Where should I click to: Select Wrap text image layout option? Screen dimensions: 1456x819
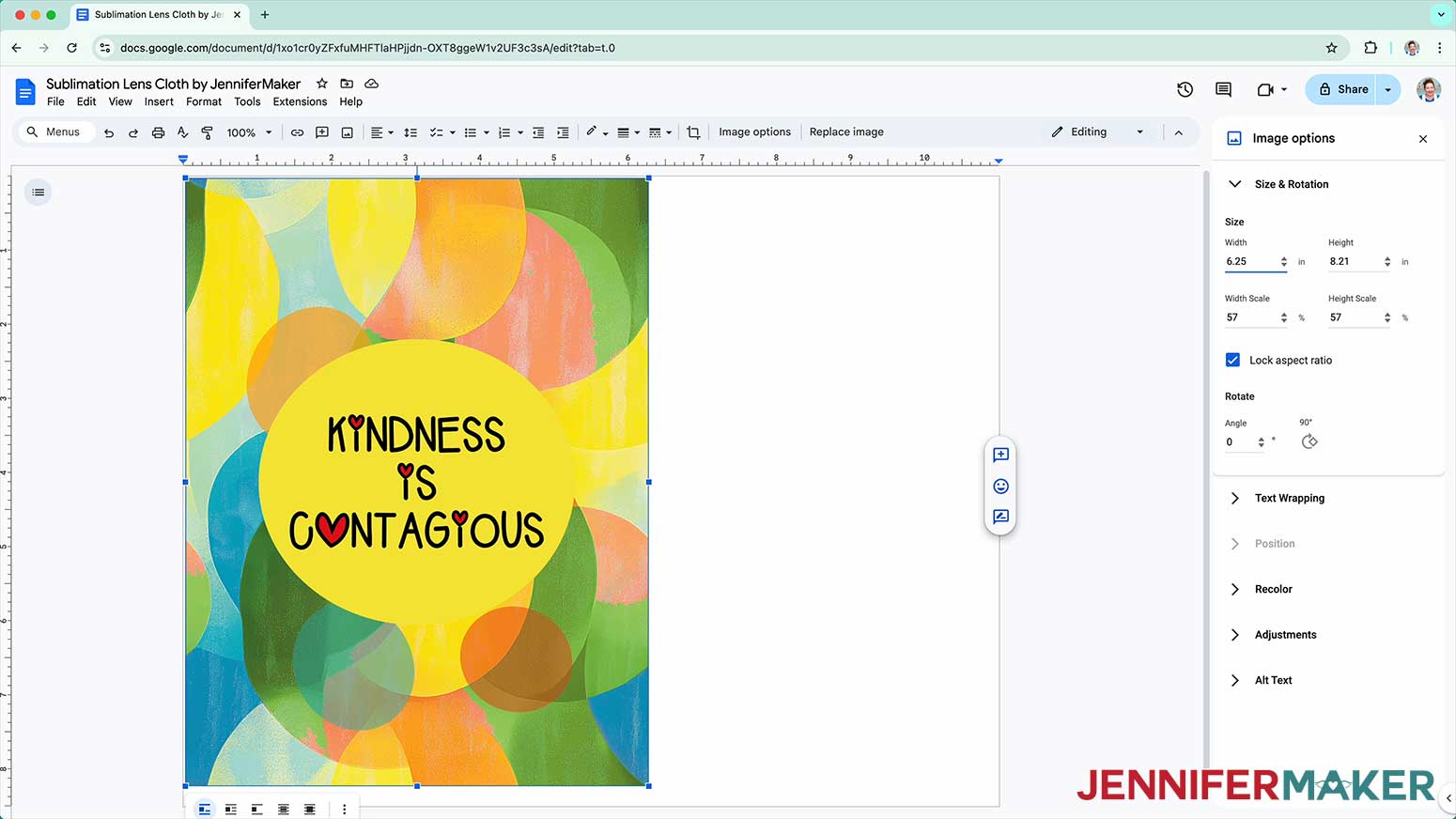230,810
